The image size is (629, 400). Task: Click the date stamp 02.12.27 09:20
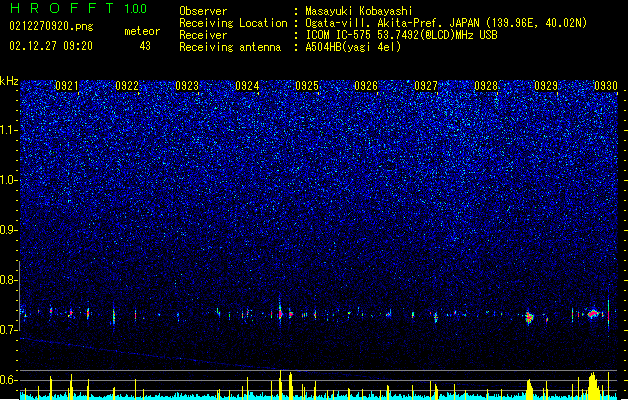pos(51,46)
